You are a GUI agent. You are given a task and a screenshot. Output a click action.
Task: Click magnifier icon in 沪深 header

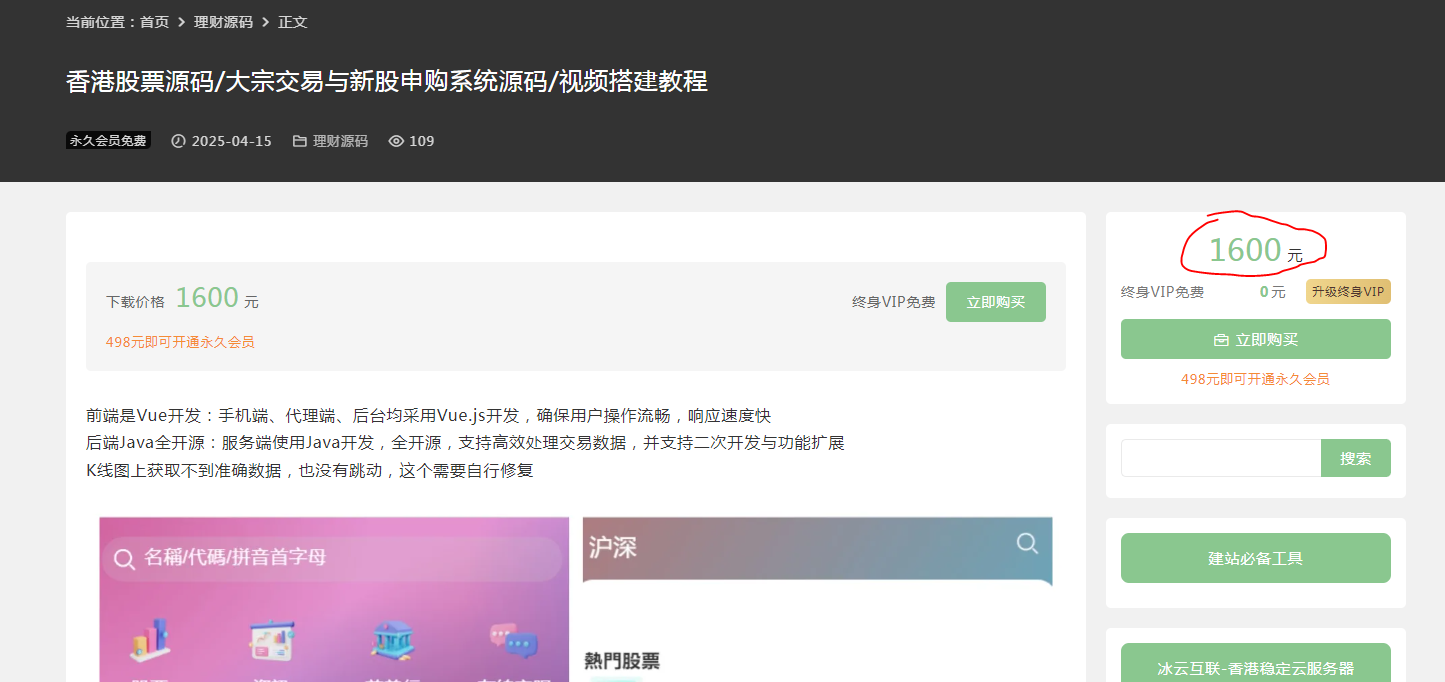click(x=1027, y=543)
